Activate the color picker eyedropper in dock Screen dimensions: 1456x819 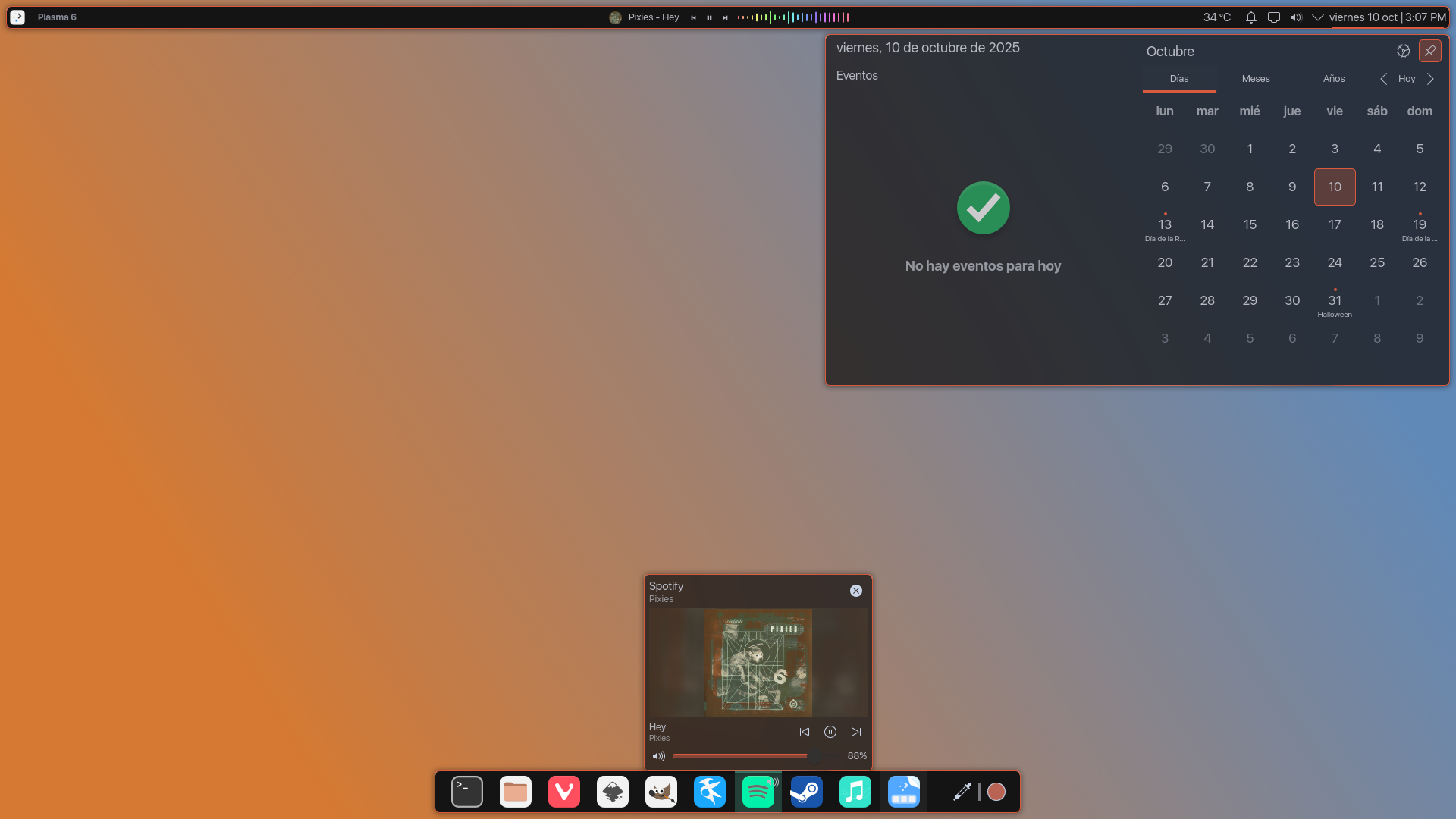(962, 792)
